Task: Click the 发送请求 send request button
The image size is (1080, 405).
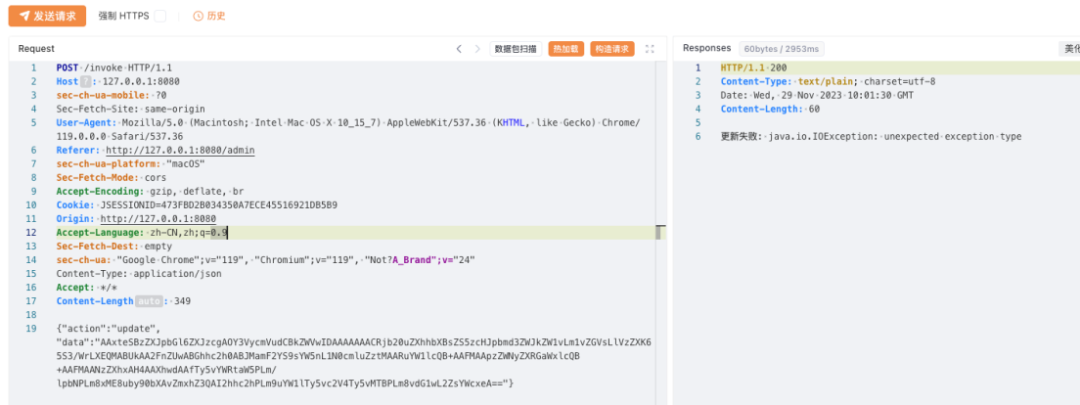Action: [x=47, y=16]
